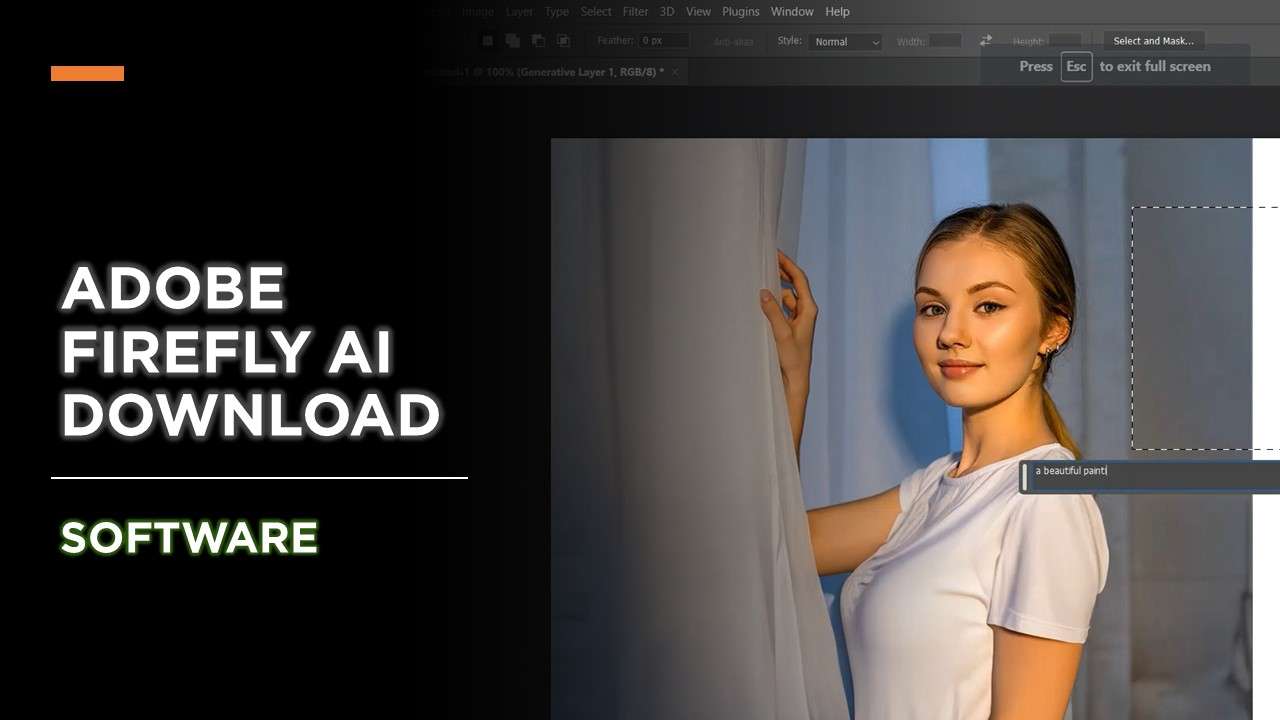Click the Add to selection icon
Image resolution: width=1280 pixels, height=720 pixels.
pos(513,41)
